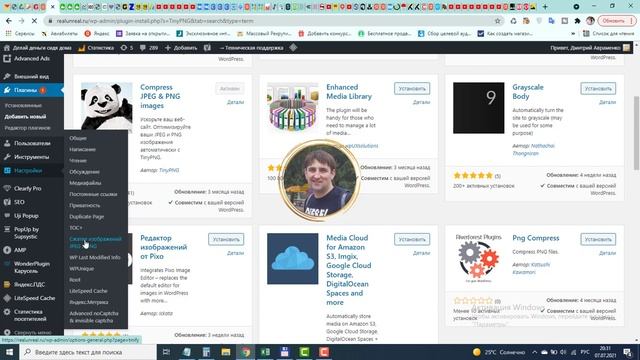Open WonderPlugin Карусель in the sidebar
Viewport: 640px width, 360px height.
pos(32,267)
